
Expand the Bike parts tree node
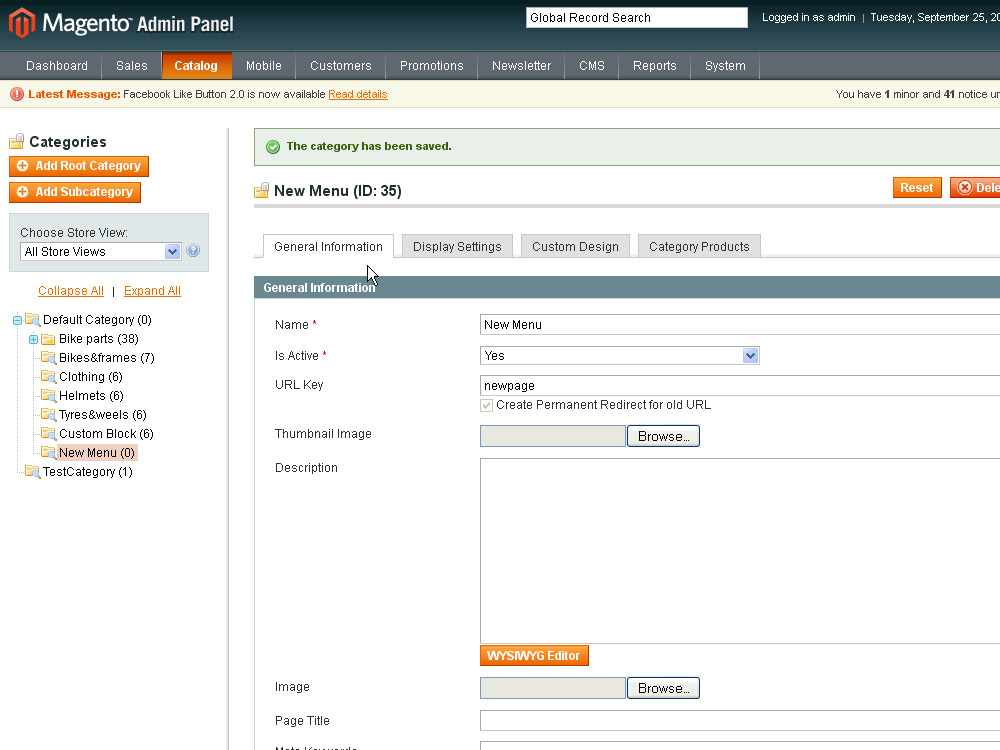point(33,339)
